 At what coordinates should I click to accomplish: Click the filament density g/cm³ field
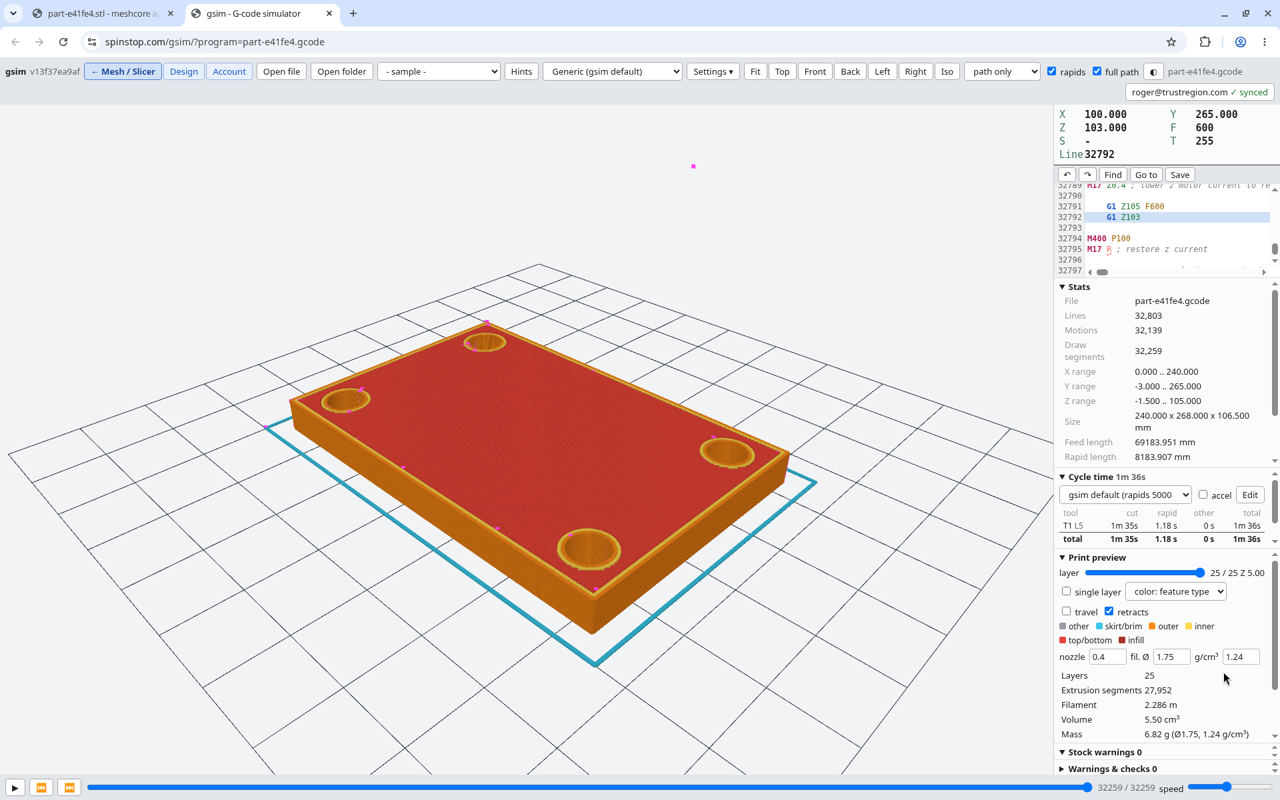[1241, 657]
